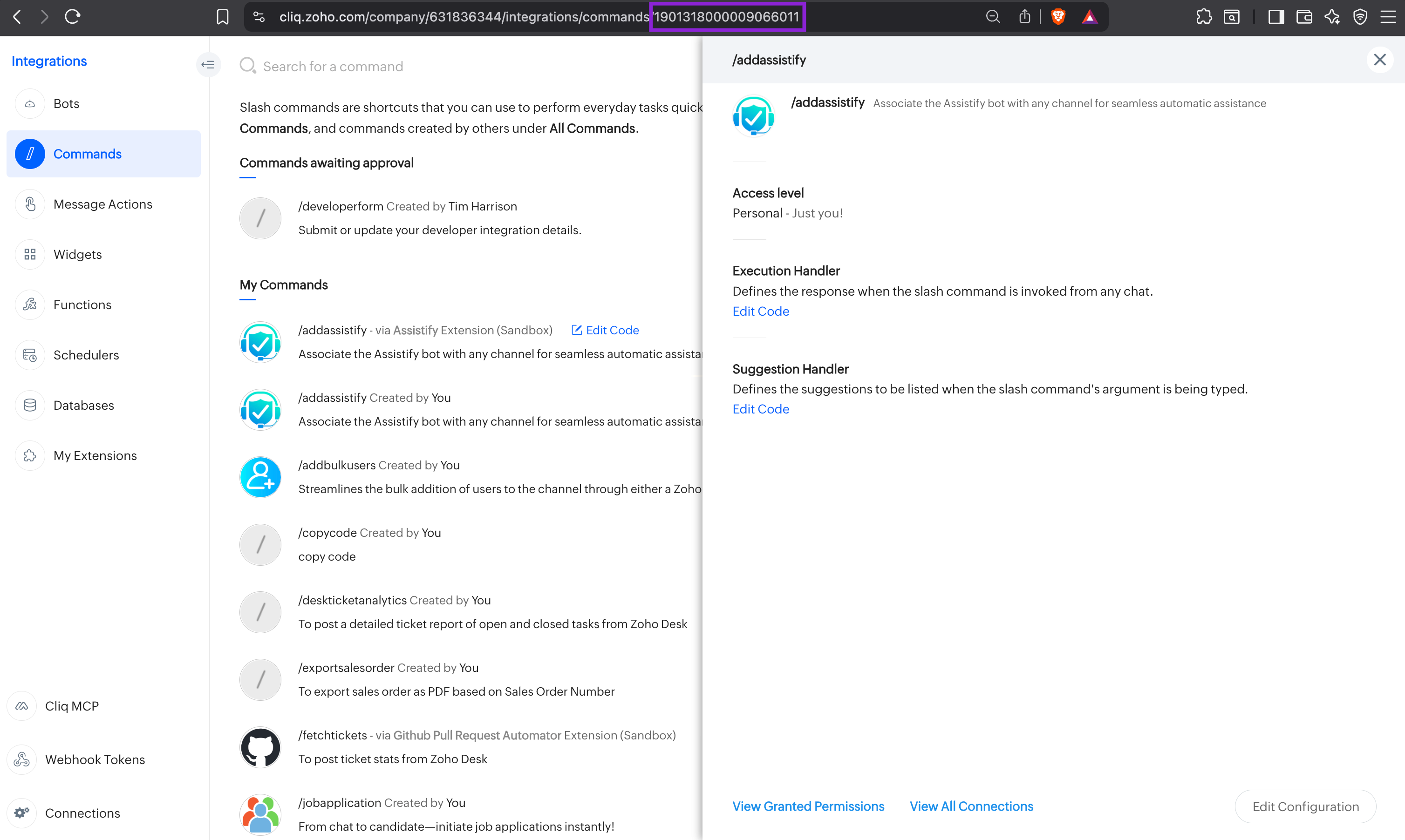Open /copycode command

(471, 544)
